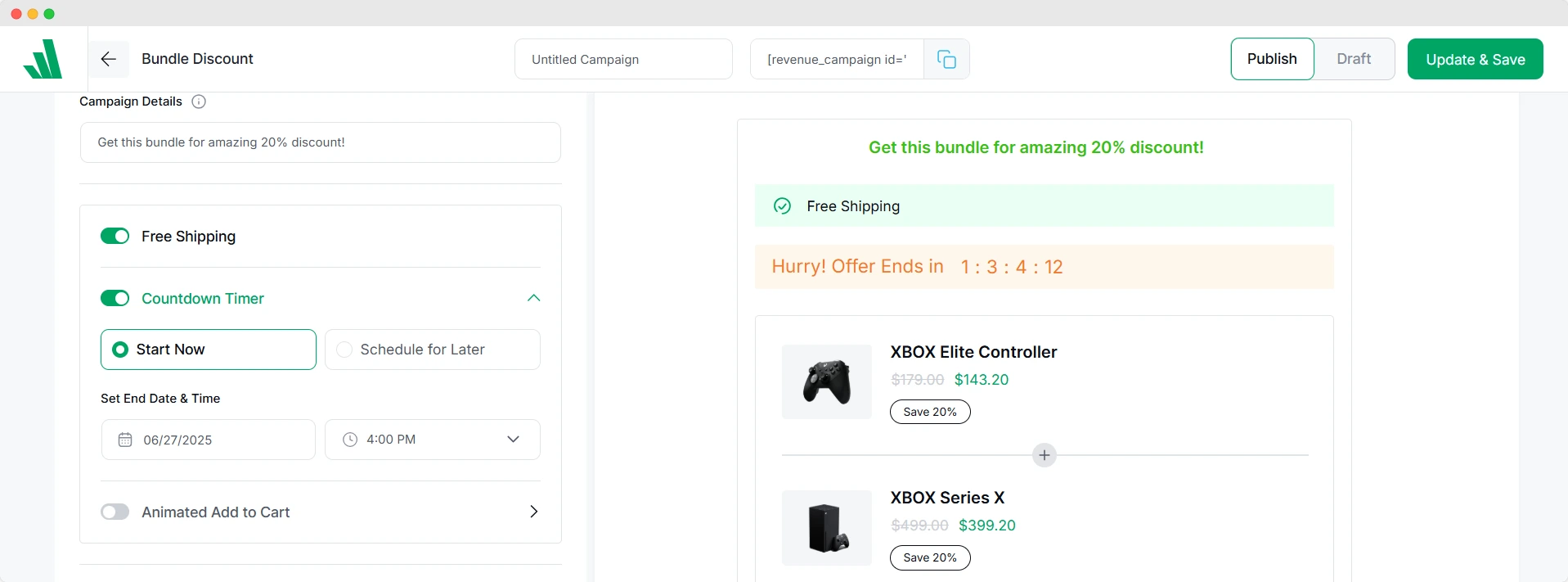Enable the Animated Add to Cart toggle
This screenshot has height=582, width=1568.
click(x=115, y=512)
